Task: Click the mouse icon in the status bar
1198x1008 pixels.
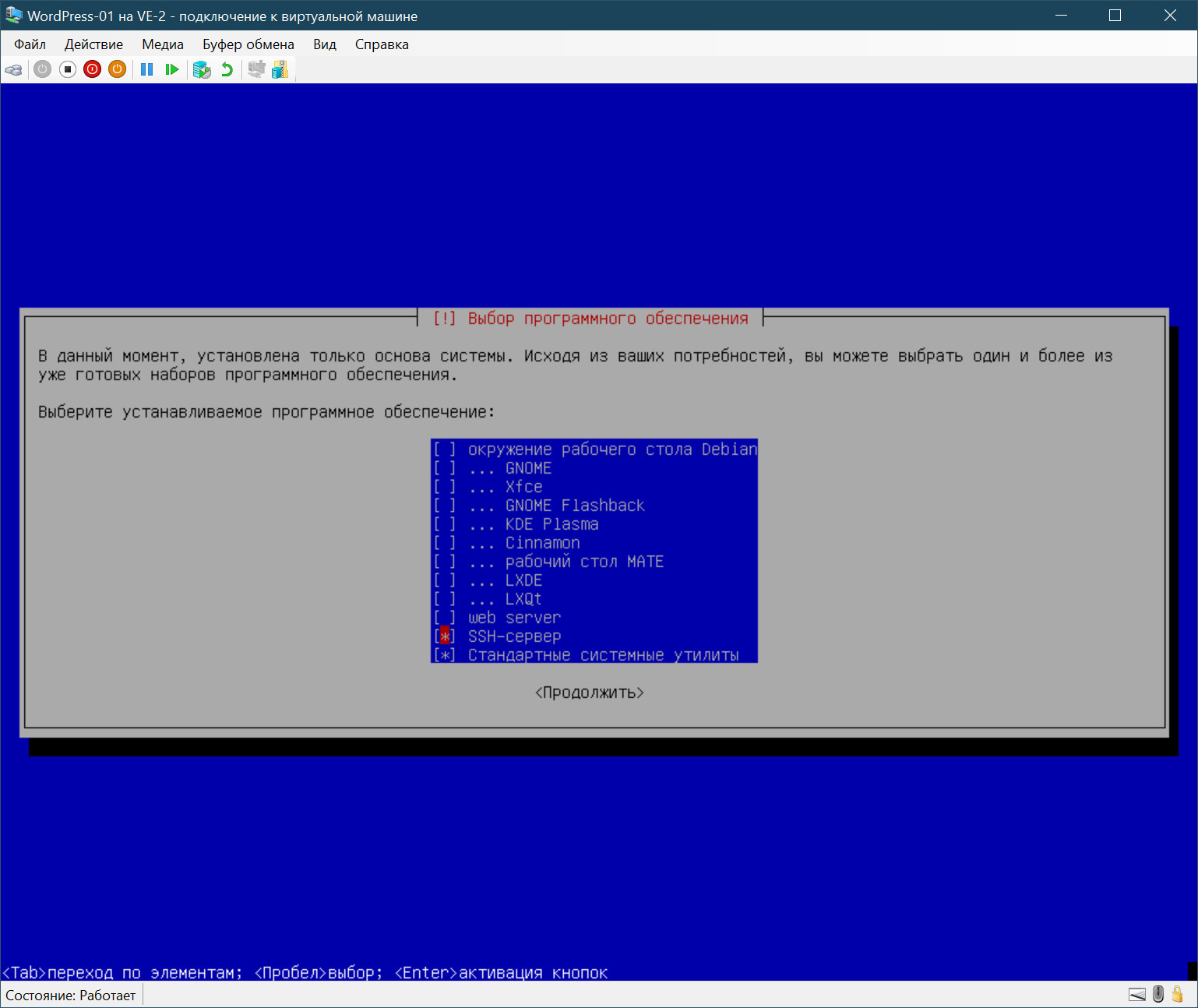Action: point(1158,995)
